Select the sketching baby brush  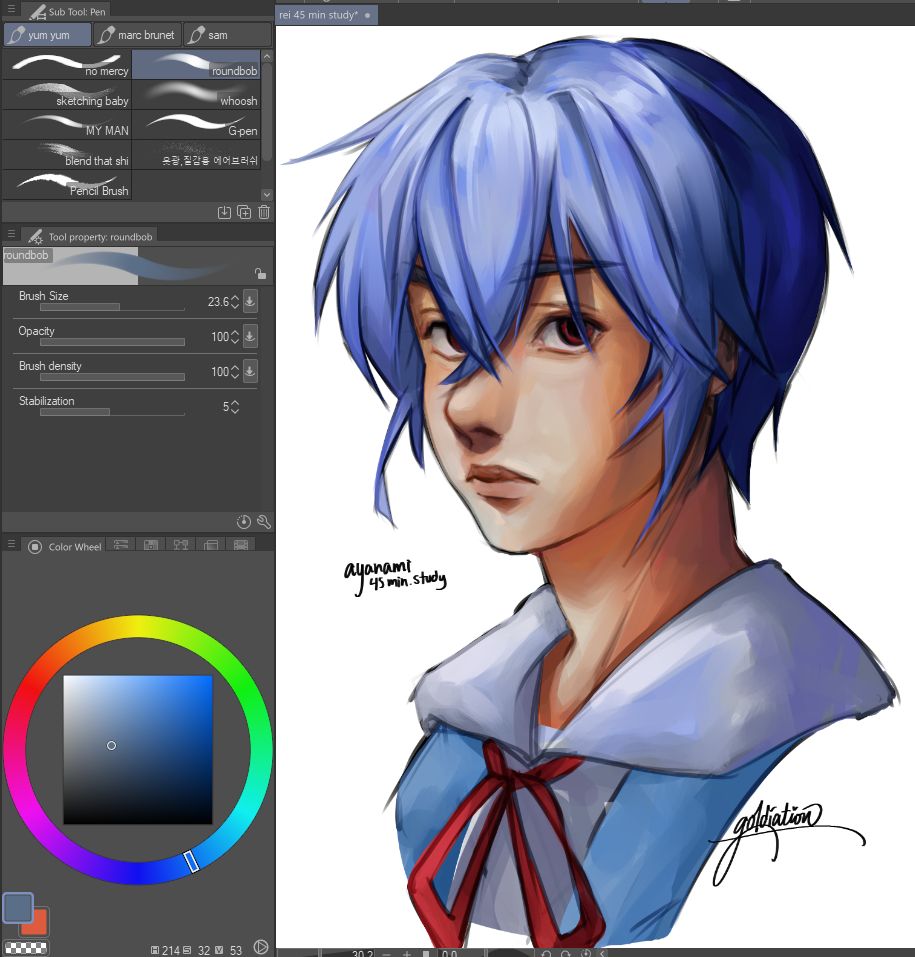(x=67, y=95)
